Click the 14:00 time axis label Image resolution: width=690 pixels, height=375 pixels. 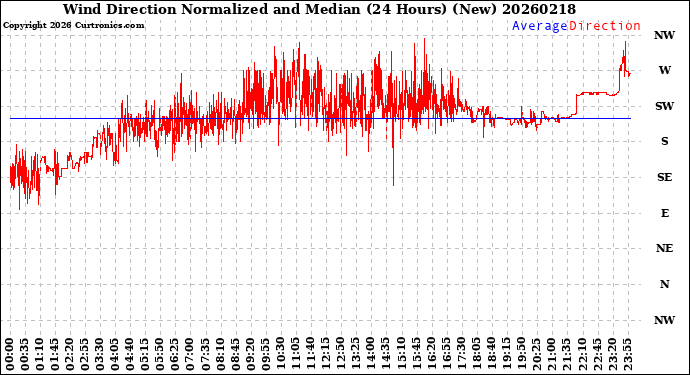(371, 355)
